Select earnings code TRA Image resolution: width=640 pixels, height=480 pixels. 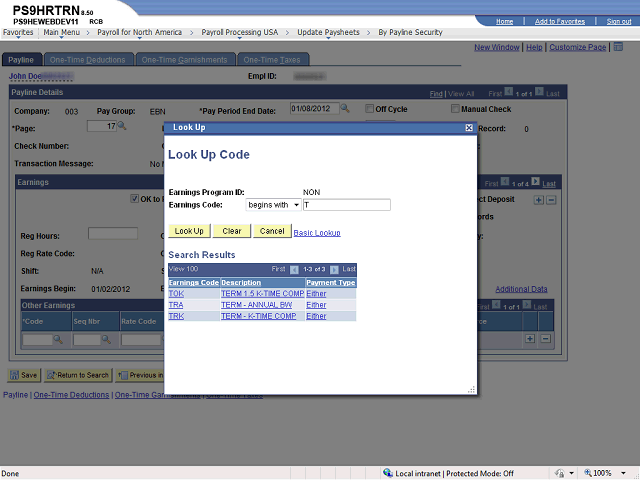point(176,305)
